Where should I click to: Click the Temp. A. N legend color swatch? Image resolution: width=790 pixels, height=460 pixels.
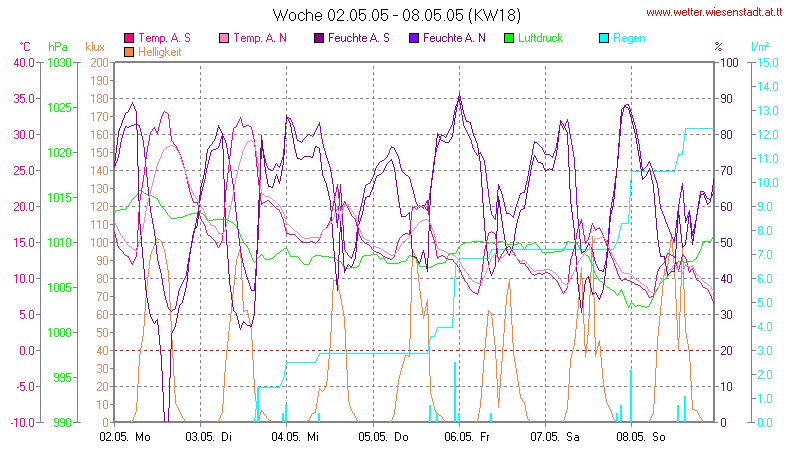click(224, 38)
